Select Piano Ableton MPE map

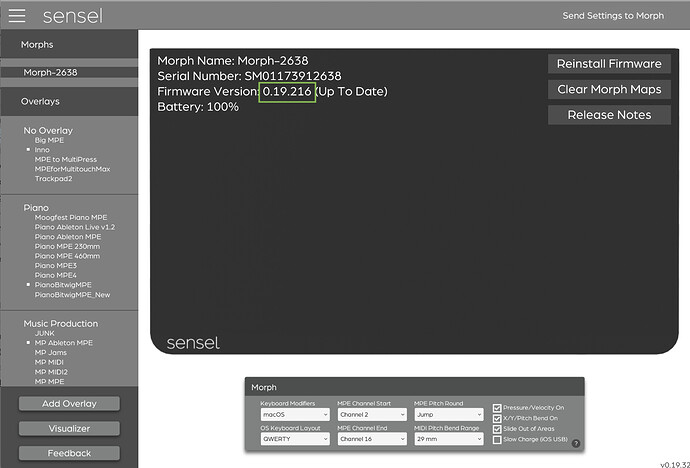[x=68, y=237]
